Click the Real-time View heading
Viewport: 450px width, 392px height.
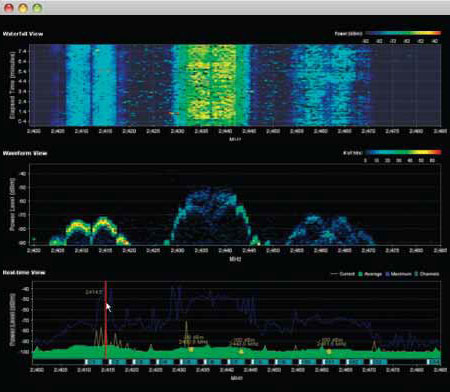click(x=24, y=273)
